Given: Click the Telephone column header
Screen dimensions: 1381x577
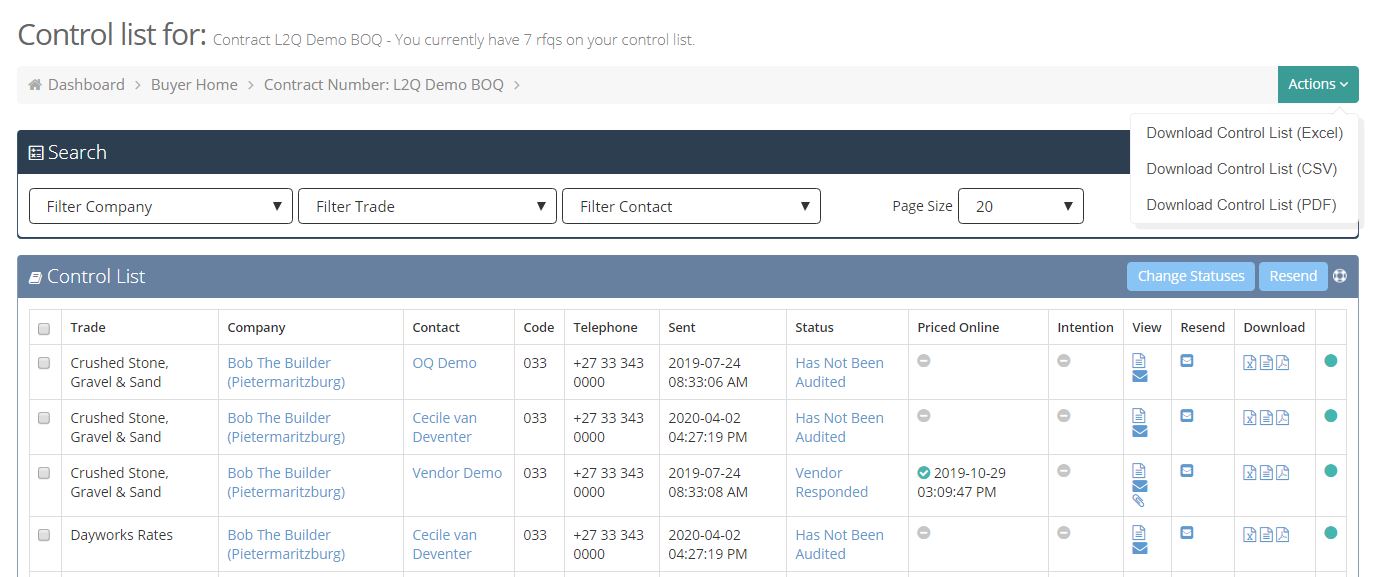Looking at the screenshot, I should pos(606,327).
